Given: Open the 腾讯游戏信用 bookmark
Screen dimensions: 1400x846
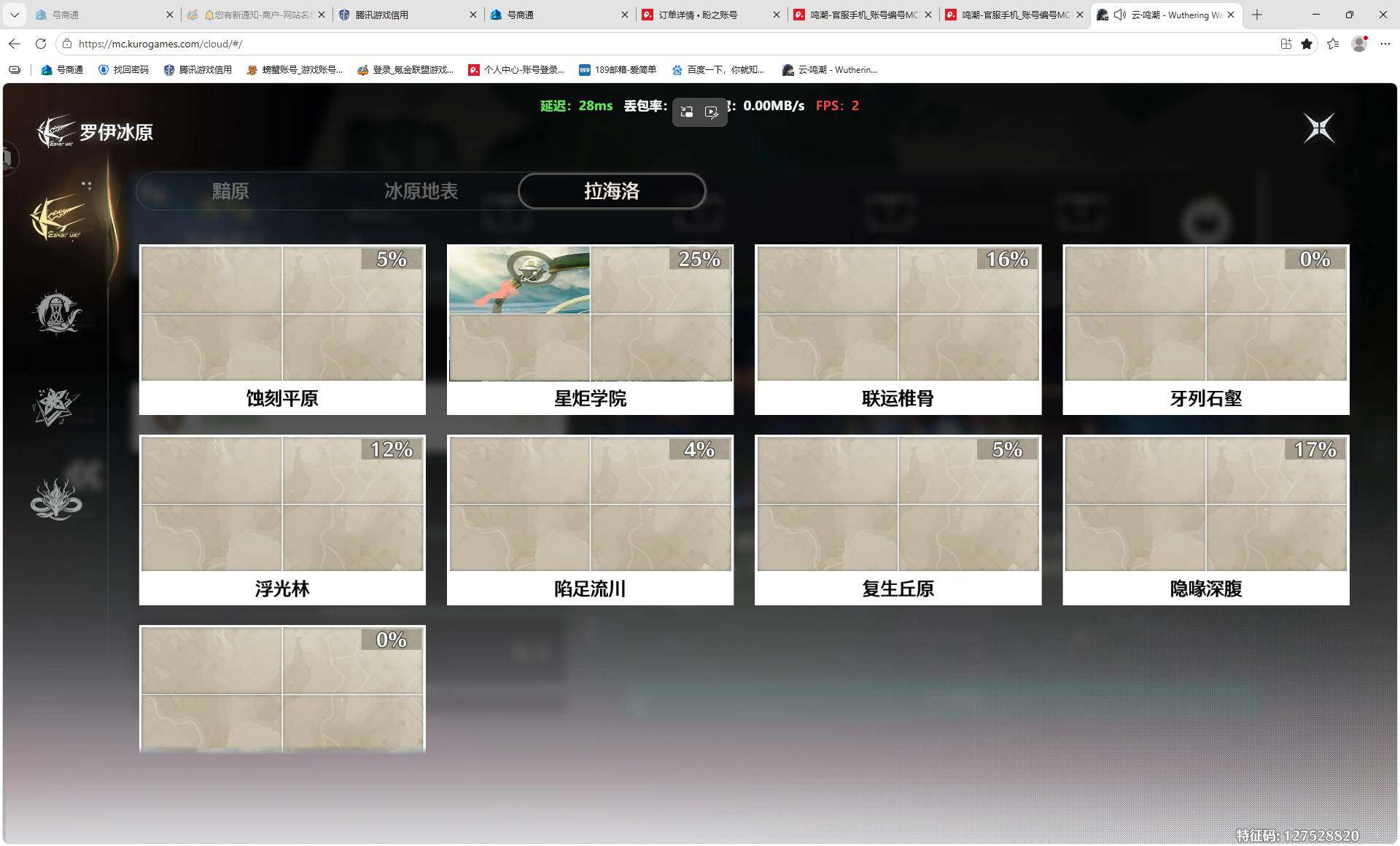Looking at the screenshot, I should (198, 70).
